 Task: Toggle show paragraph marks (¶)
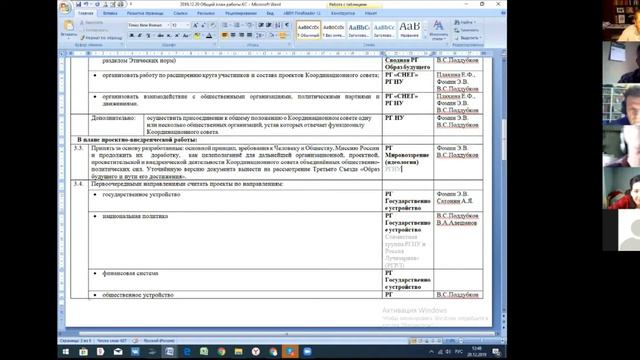click(x=287, y=25)
